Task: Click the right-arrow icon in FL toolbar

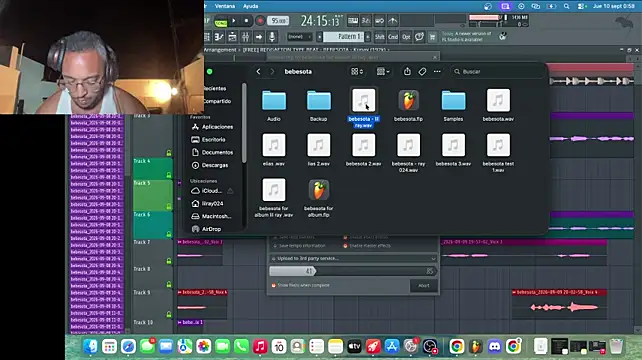Action: (259, 37)
